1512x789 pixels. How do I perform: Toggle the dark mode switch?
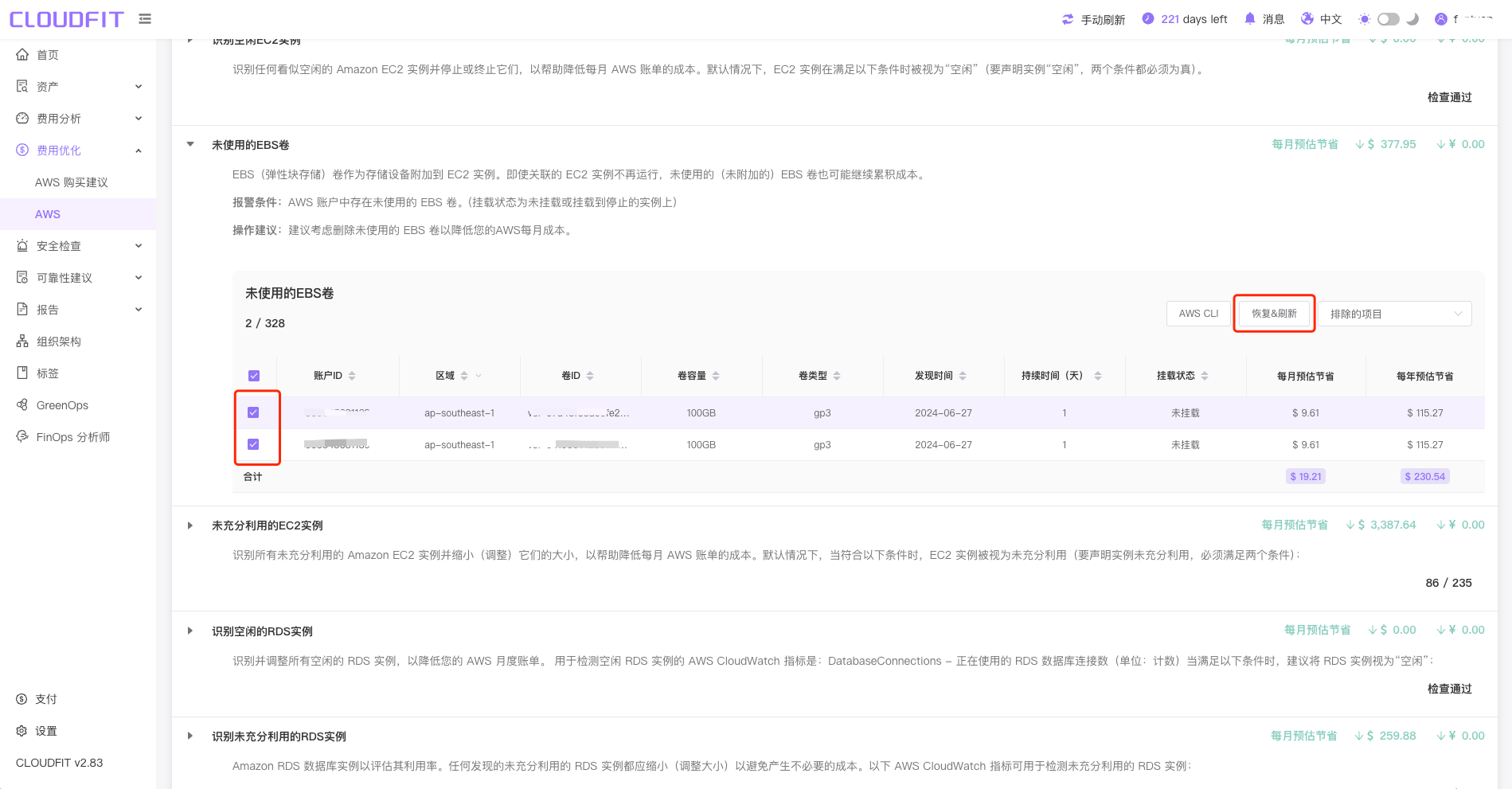[1389, 19]
